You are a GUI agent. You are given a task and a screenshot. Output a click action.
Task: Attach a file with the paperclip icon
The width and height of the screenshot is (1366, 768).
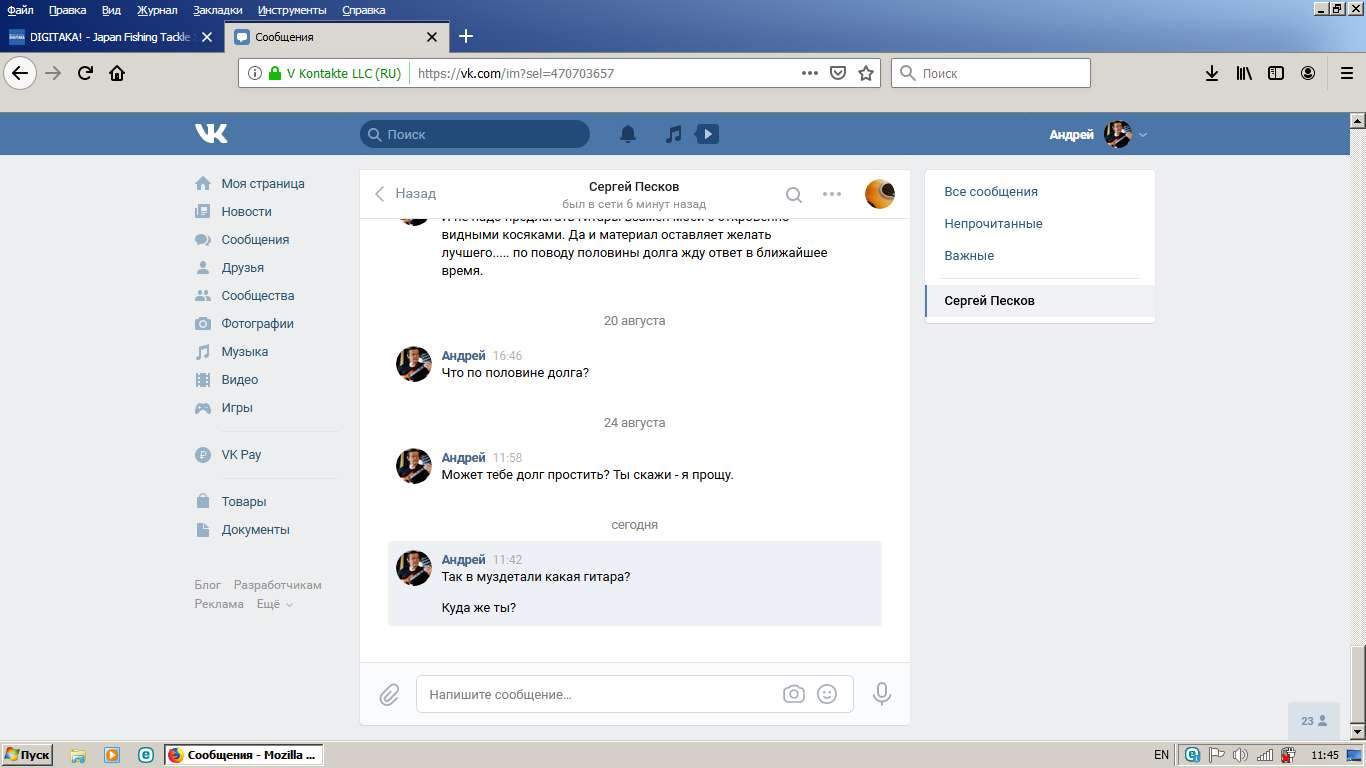point(389,694)
